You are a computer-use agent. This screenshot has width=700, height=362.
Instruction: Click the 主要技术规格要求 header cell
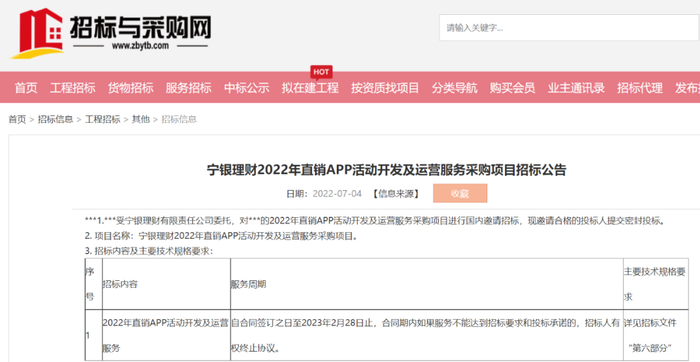click(x=656, y=284)
